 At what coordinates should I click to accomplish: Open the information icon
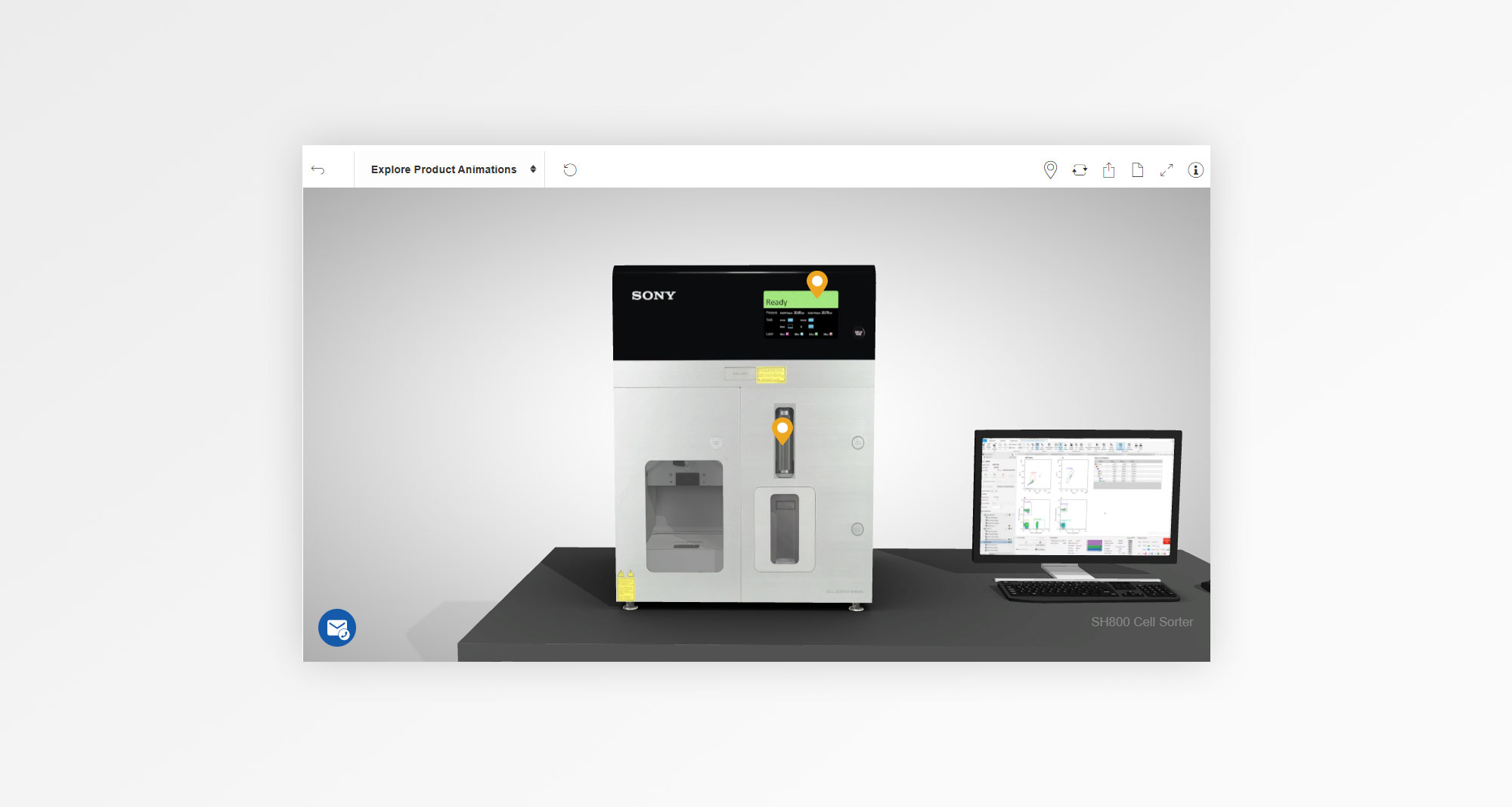pos(1195,169)
